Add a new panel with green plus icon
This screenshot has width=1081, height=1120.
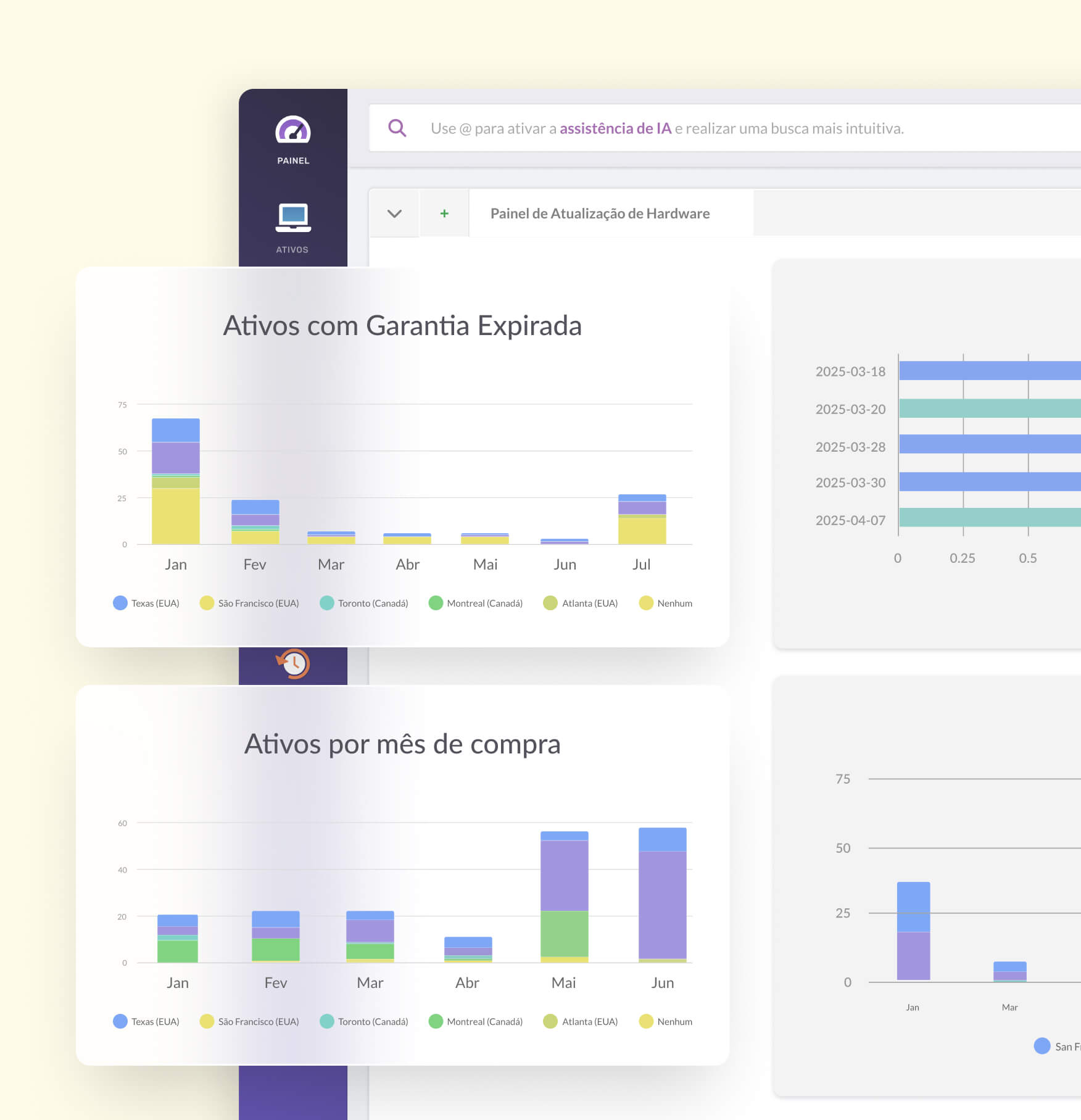pyautogui.click(x=444, y=214)
